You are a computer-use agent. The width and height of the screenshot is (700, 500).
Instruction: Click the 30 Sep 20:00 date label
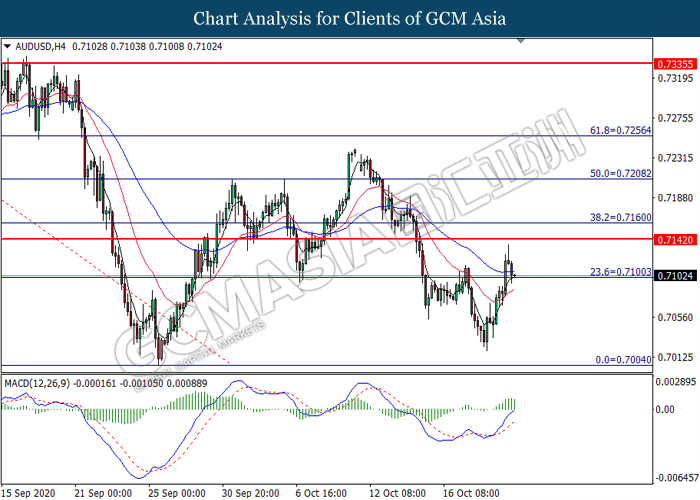click(x=251, y=493)
